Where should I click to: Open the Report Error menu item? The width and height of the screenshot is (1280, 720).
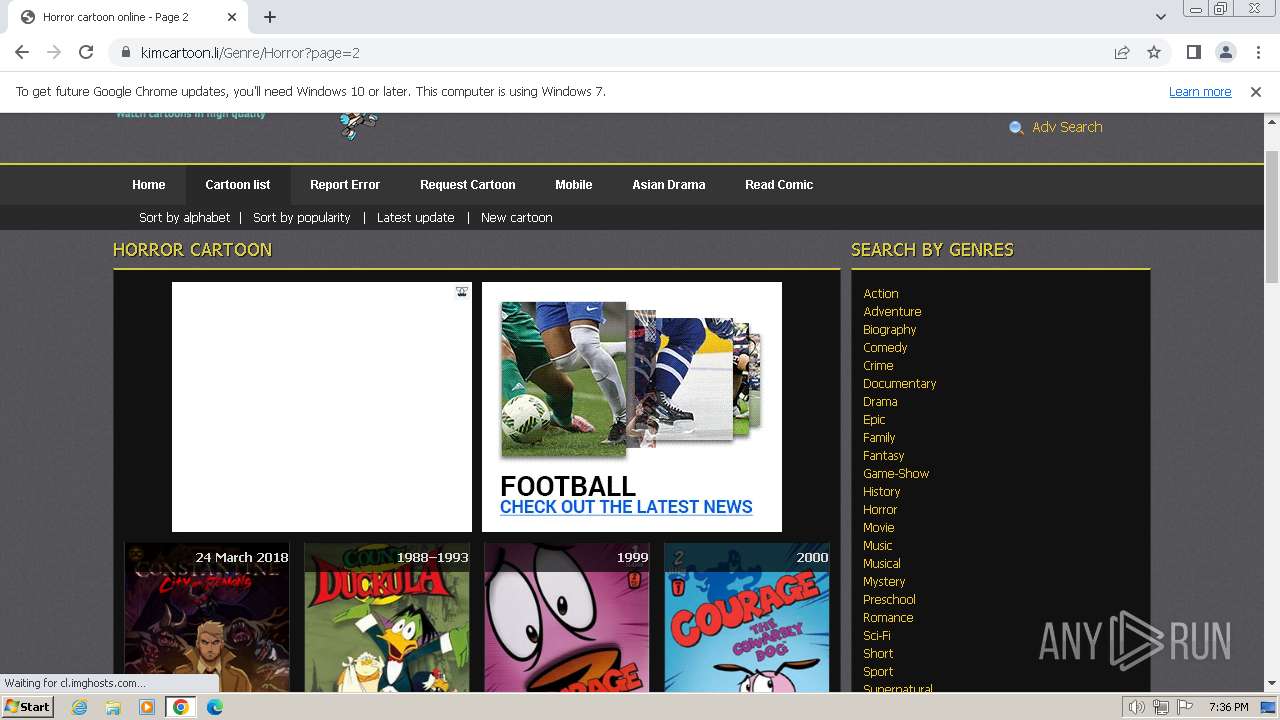tap(345, 185)
